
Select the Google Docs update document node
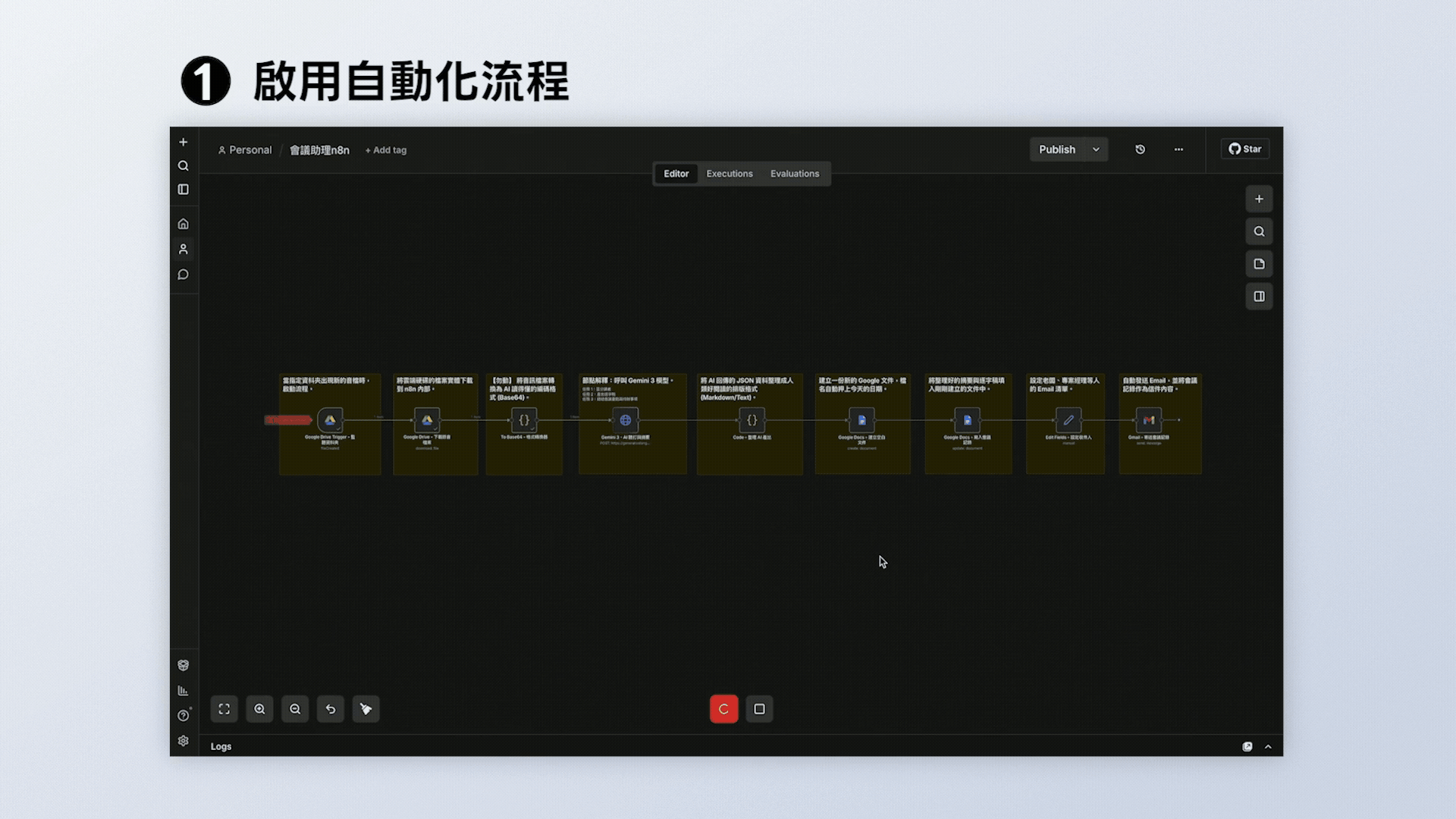(967, 420)
